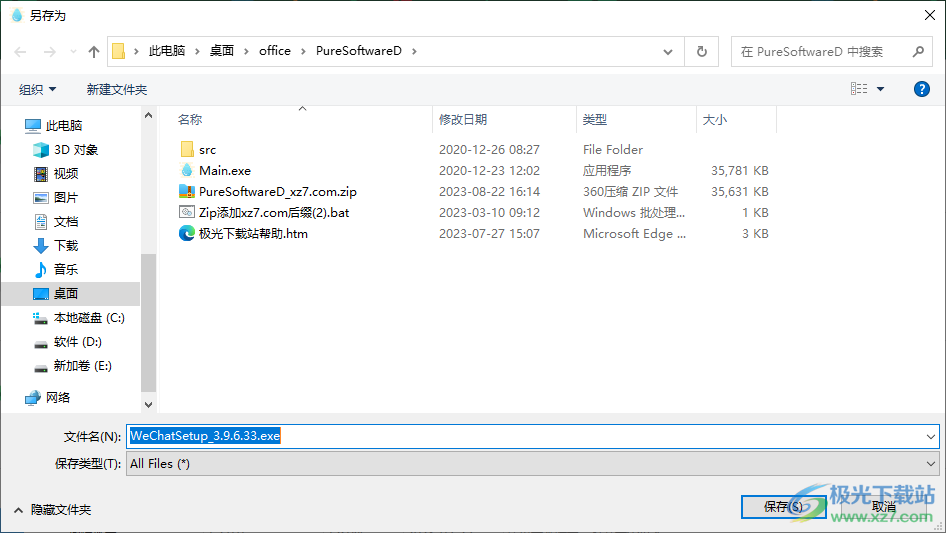Expand chevron after PureSoftwareD breadcrumb

(414, 51)
